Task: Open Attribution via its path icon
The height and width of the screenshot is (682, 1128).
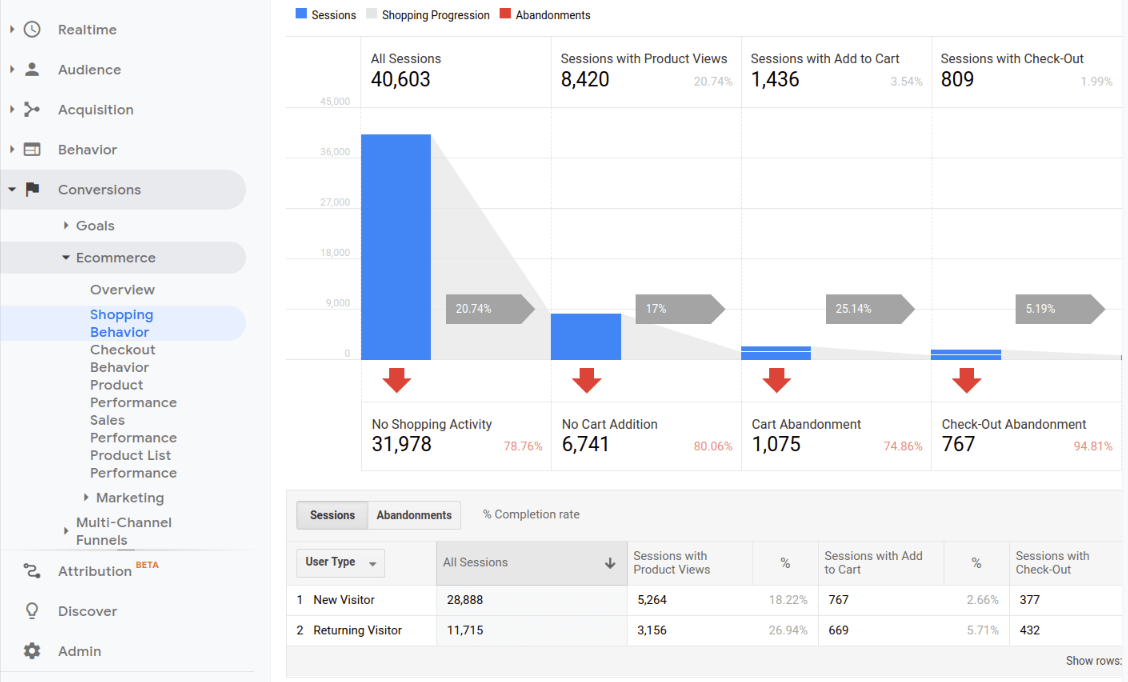Action: [32, 571]
